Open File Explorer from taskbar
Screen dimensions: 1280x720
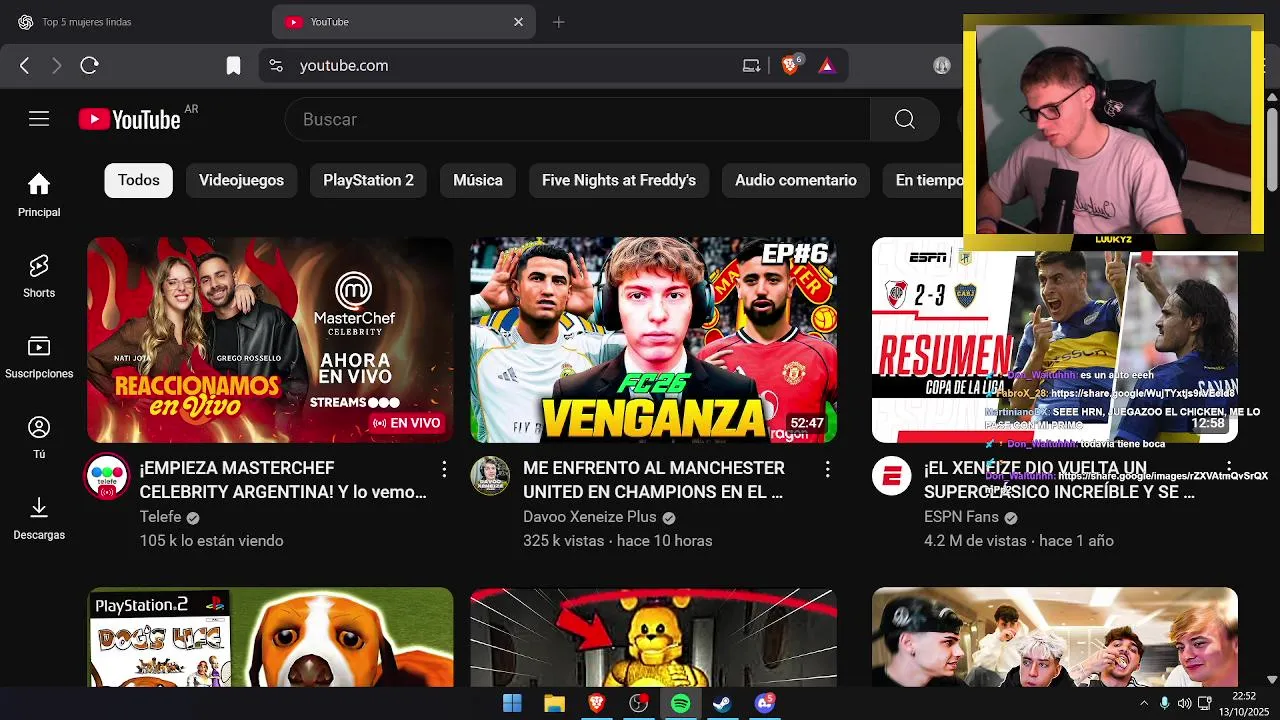(x=554, y=703)
